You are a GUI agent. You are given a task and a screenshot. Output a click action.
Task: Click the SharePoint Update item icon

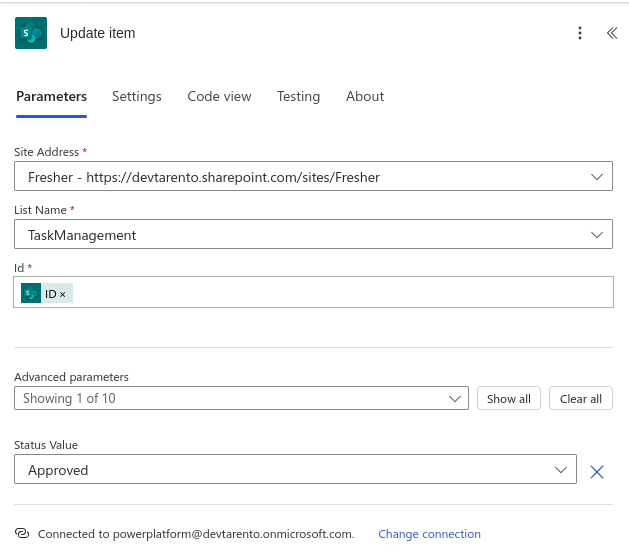click(31, 33)
